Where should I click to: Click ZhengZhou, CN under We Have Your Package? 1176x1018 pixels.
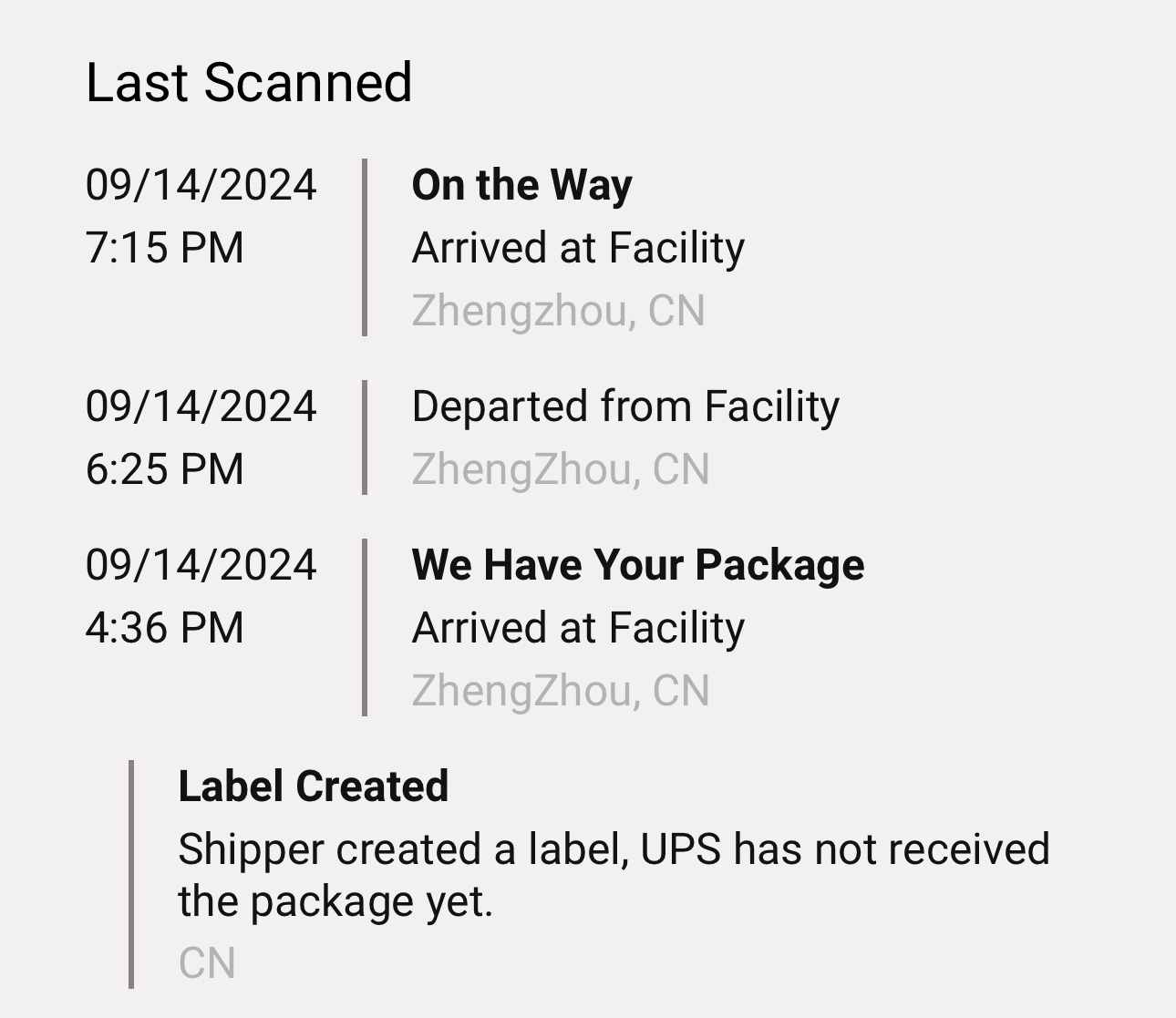click(560, 691)
